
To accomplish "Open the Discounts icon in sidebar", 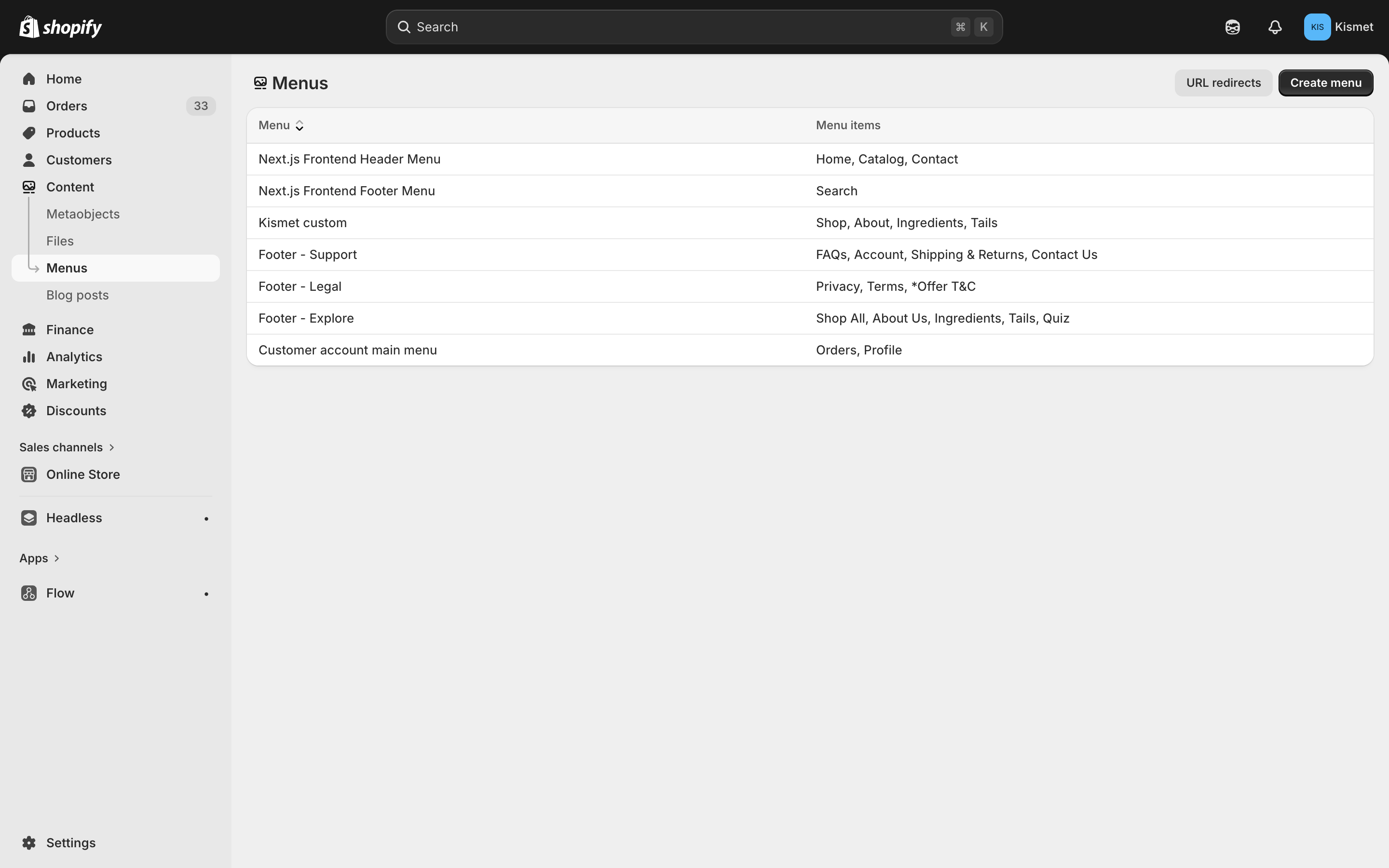I will (x=29, y=410).
